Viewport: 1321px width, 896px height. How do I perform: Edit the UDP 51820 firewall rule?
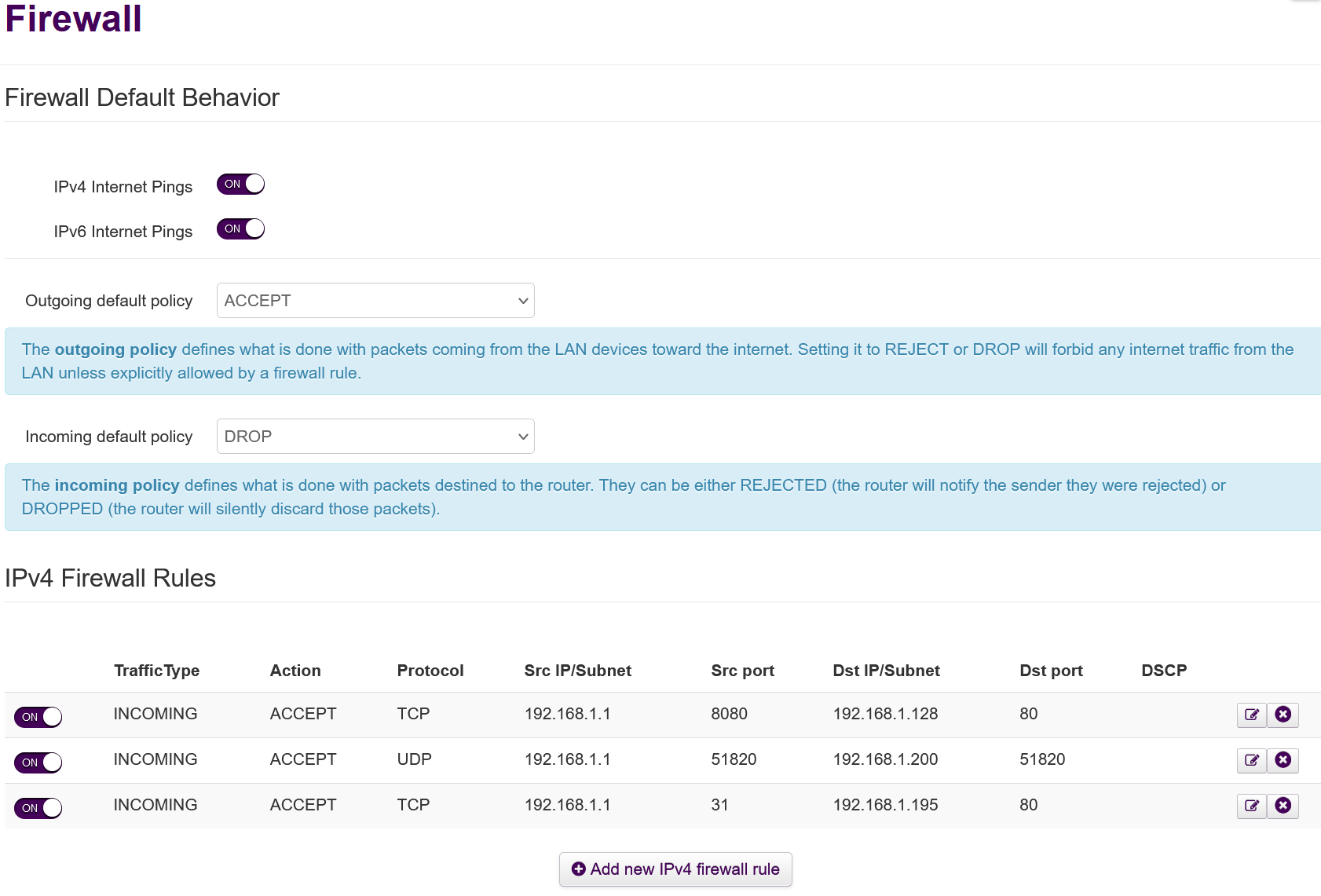pos(1252,760)
